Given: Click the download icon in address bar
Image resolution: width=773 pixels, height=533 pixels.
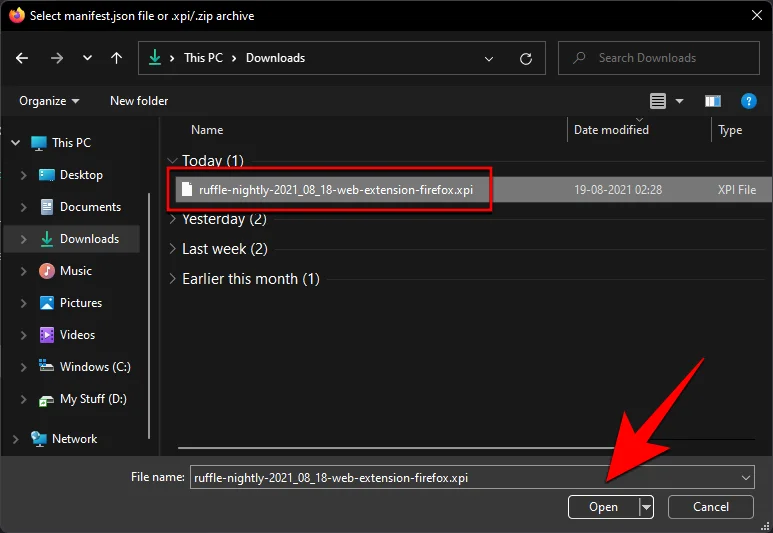Looking at the screenshot, I should pos(155,58).
